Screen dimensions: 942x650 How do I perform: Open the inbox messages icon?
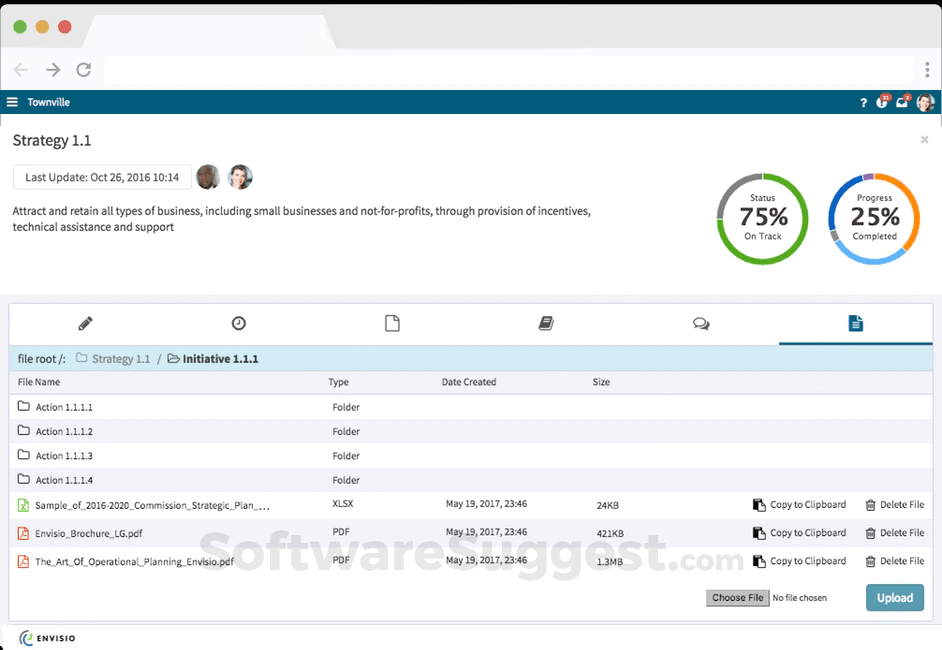click(902, 102)
